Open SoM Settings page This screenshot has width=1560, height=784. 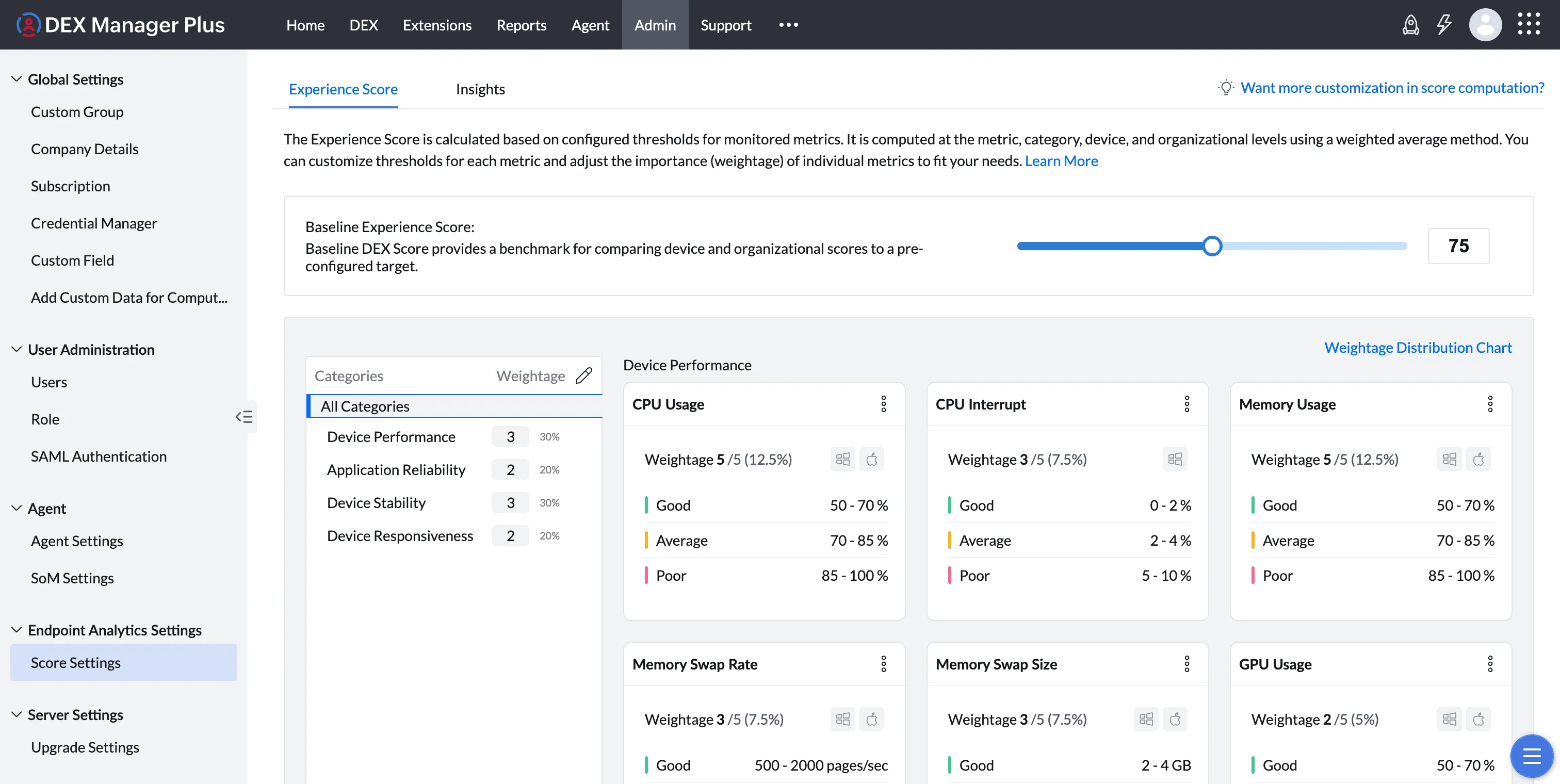tap(72, 578)
